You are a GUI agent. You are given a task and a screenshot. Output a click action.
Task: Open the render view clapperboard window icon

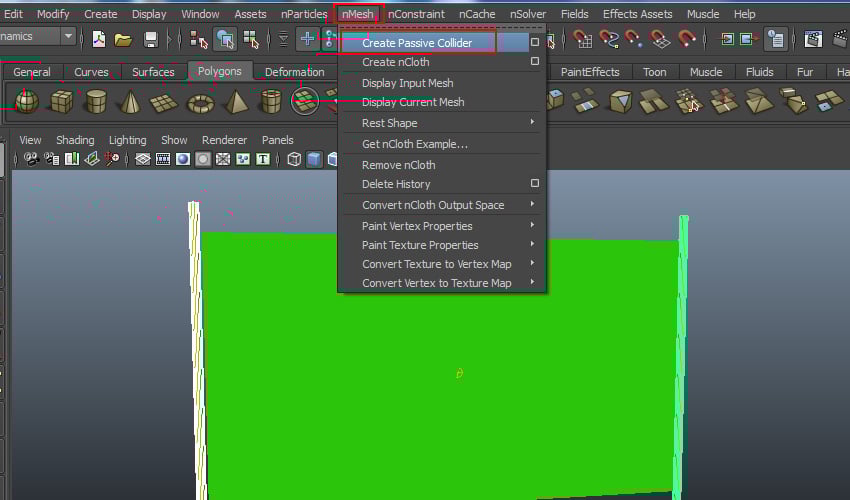point(813,39)
